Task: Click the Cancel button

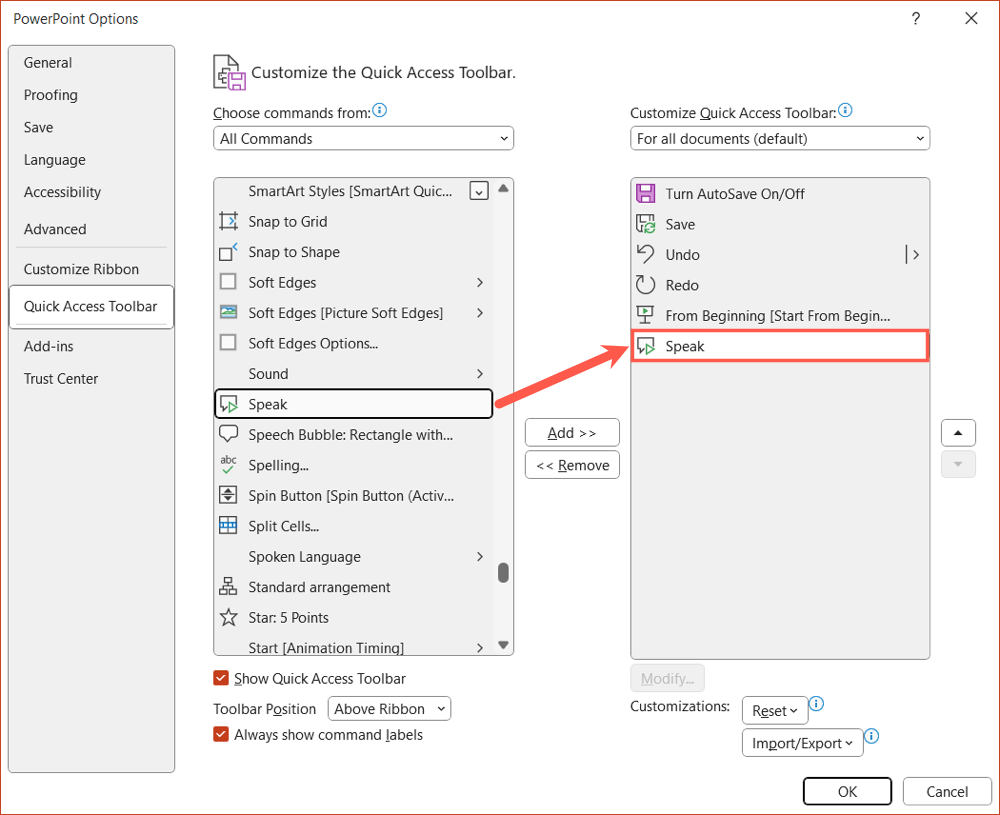Action: (947, 791)
